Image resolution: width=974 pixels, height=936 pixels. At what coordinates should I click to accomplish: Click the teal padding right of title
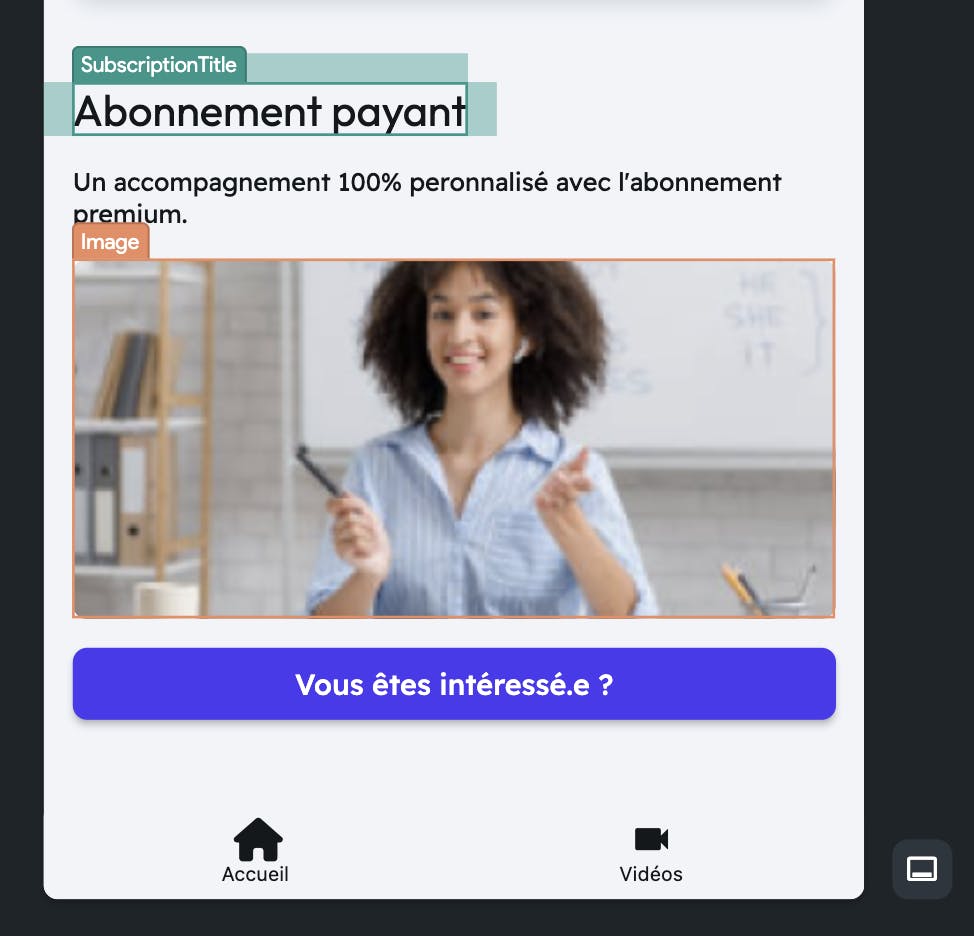coord(482,109)
